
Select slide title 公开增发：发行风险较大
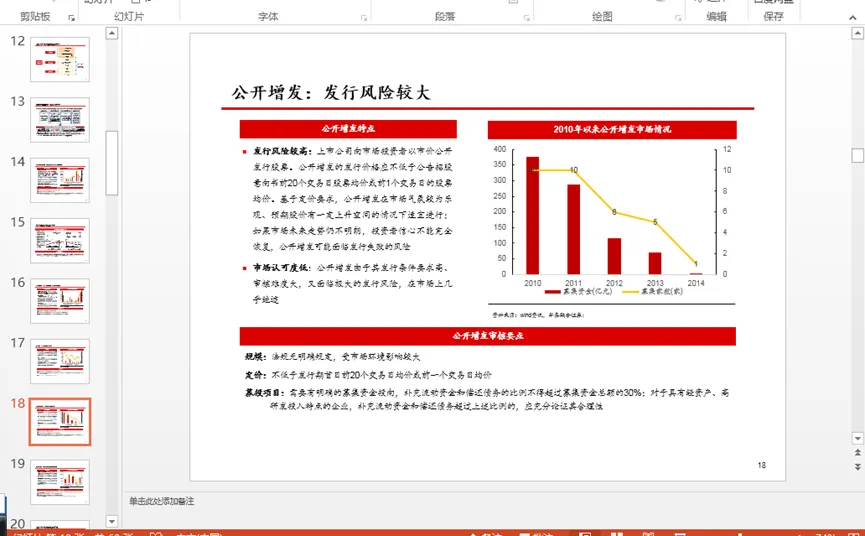click(331, 92)
